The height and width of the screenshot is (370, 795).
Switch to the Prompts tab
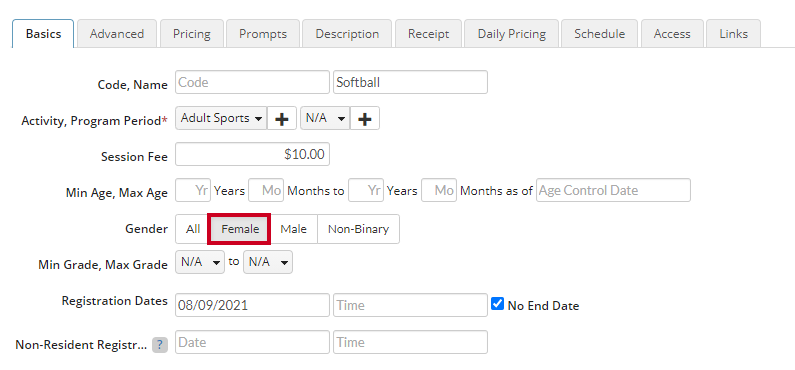(263, 34)
